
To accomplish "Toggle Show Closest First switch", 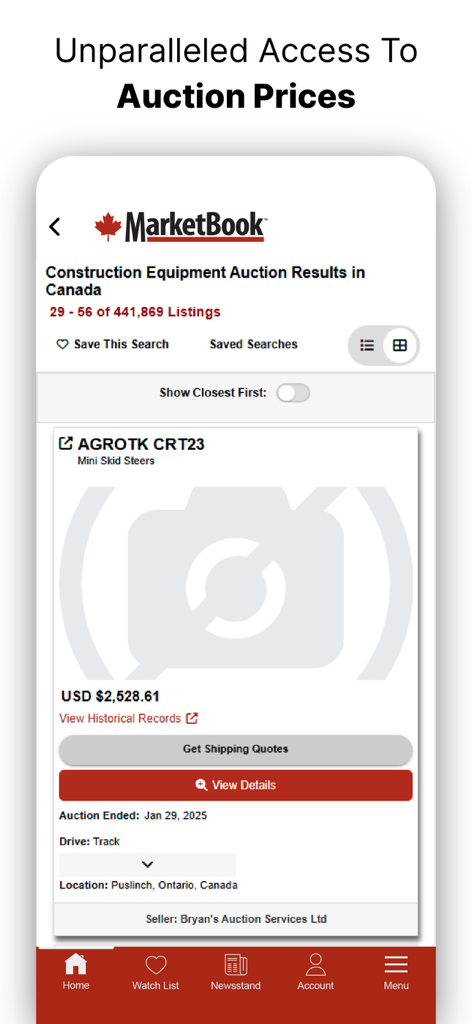I will click(293, 393).
